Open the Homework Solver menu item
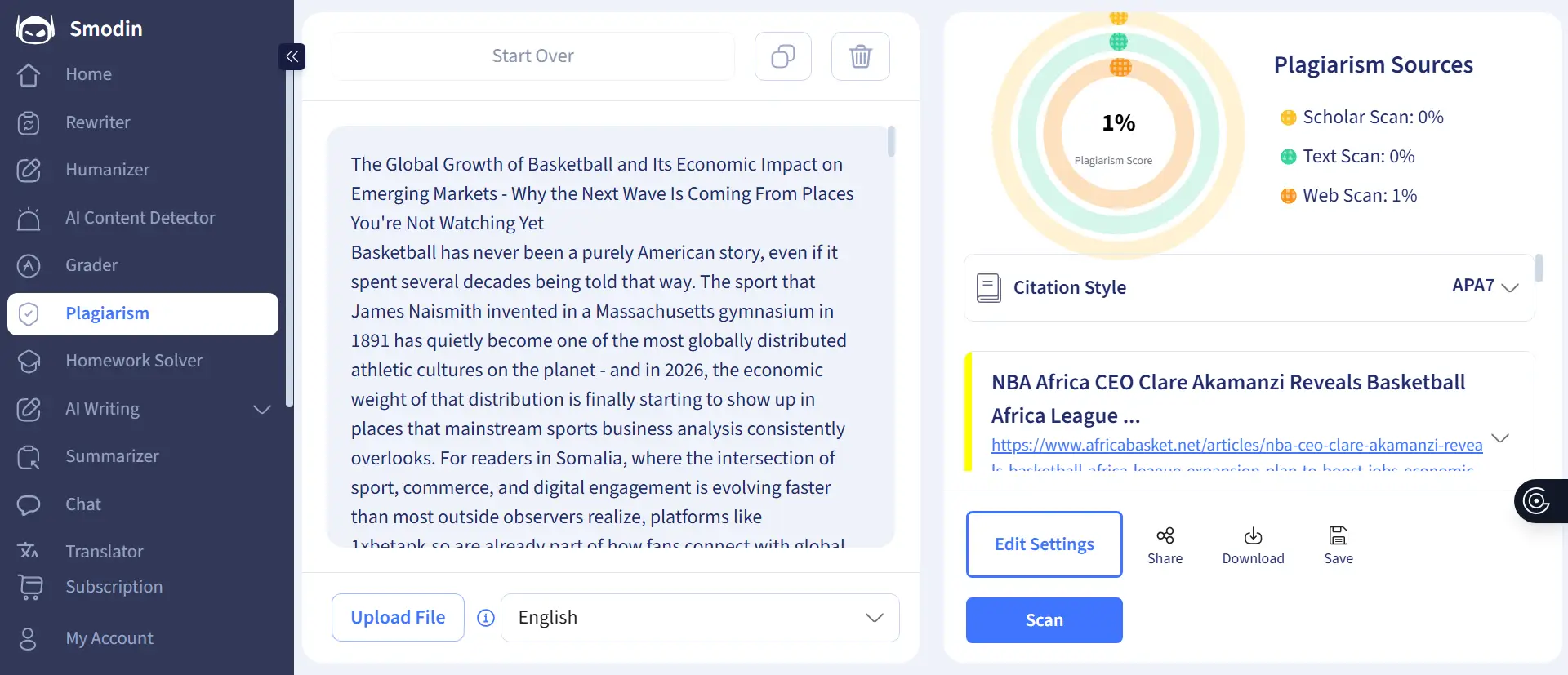1568x675 pixels. coord(134,361)
